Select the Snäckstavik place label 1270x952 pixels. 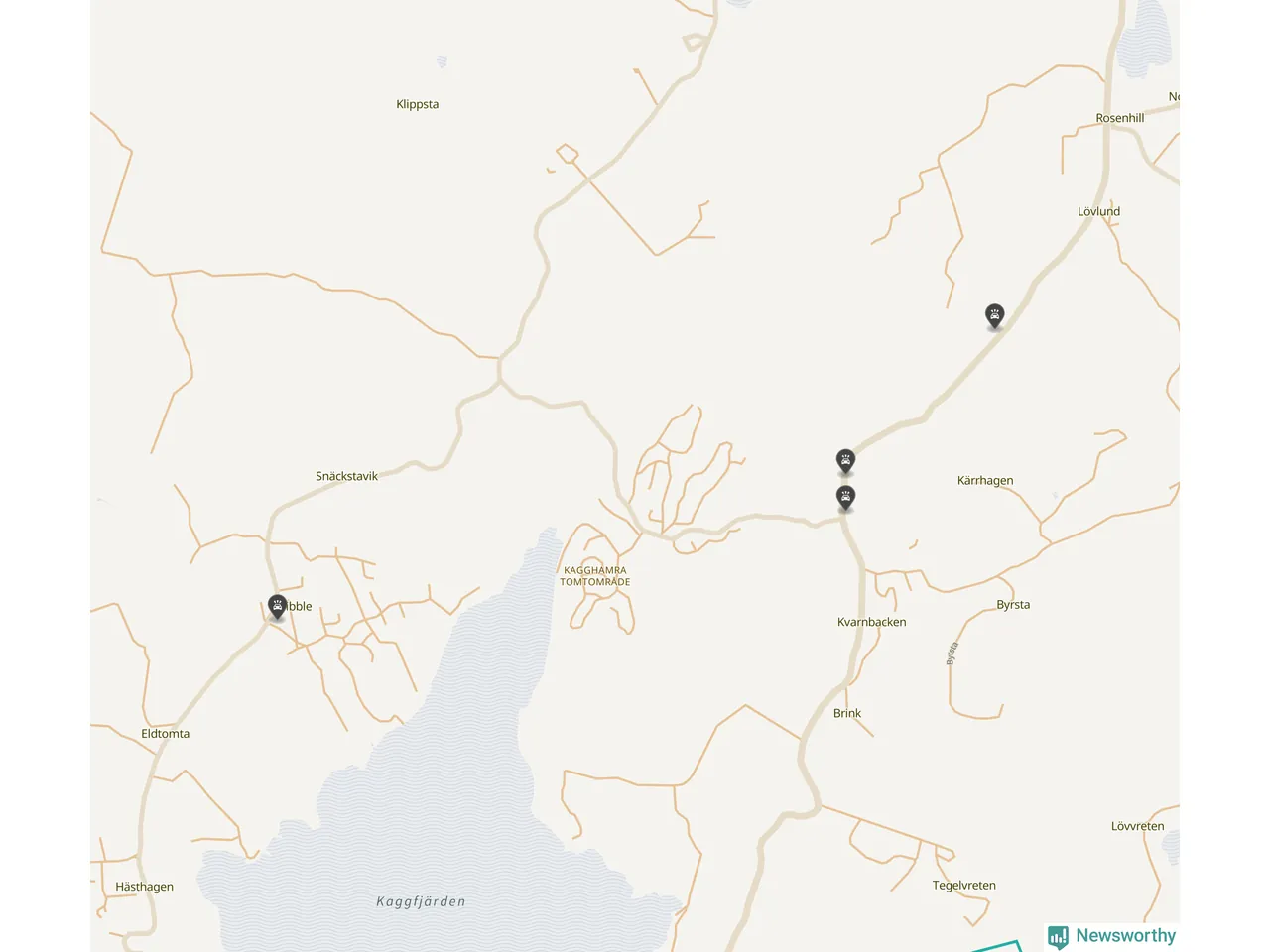(346, 476)
